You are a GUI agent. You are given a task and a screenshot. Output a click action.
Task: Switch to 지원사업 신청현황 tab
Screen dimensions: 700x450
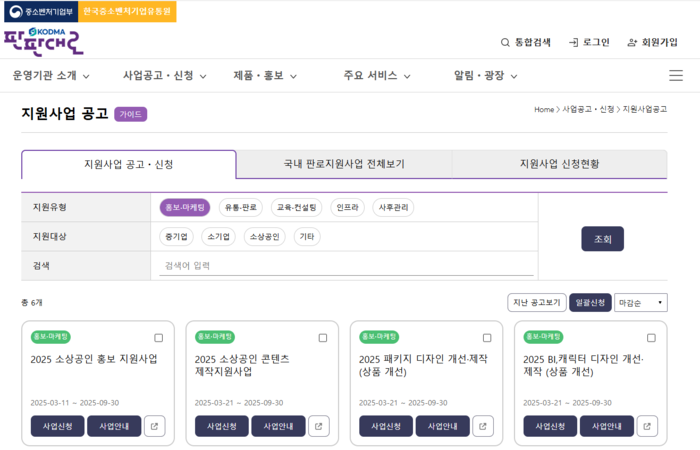point(559,164)
